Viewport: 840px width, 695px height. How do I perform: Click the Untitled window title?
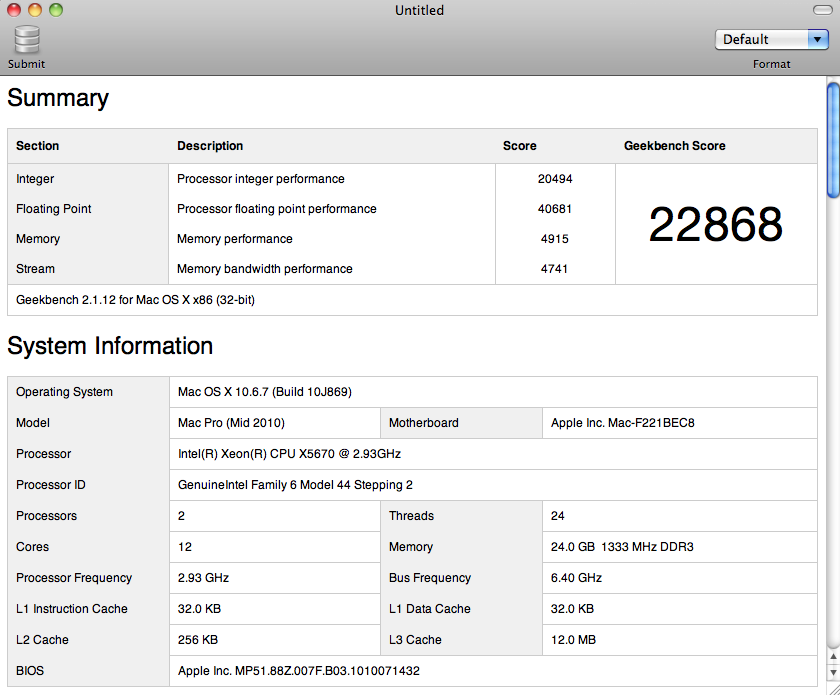click(x=419, y=10)
